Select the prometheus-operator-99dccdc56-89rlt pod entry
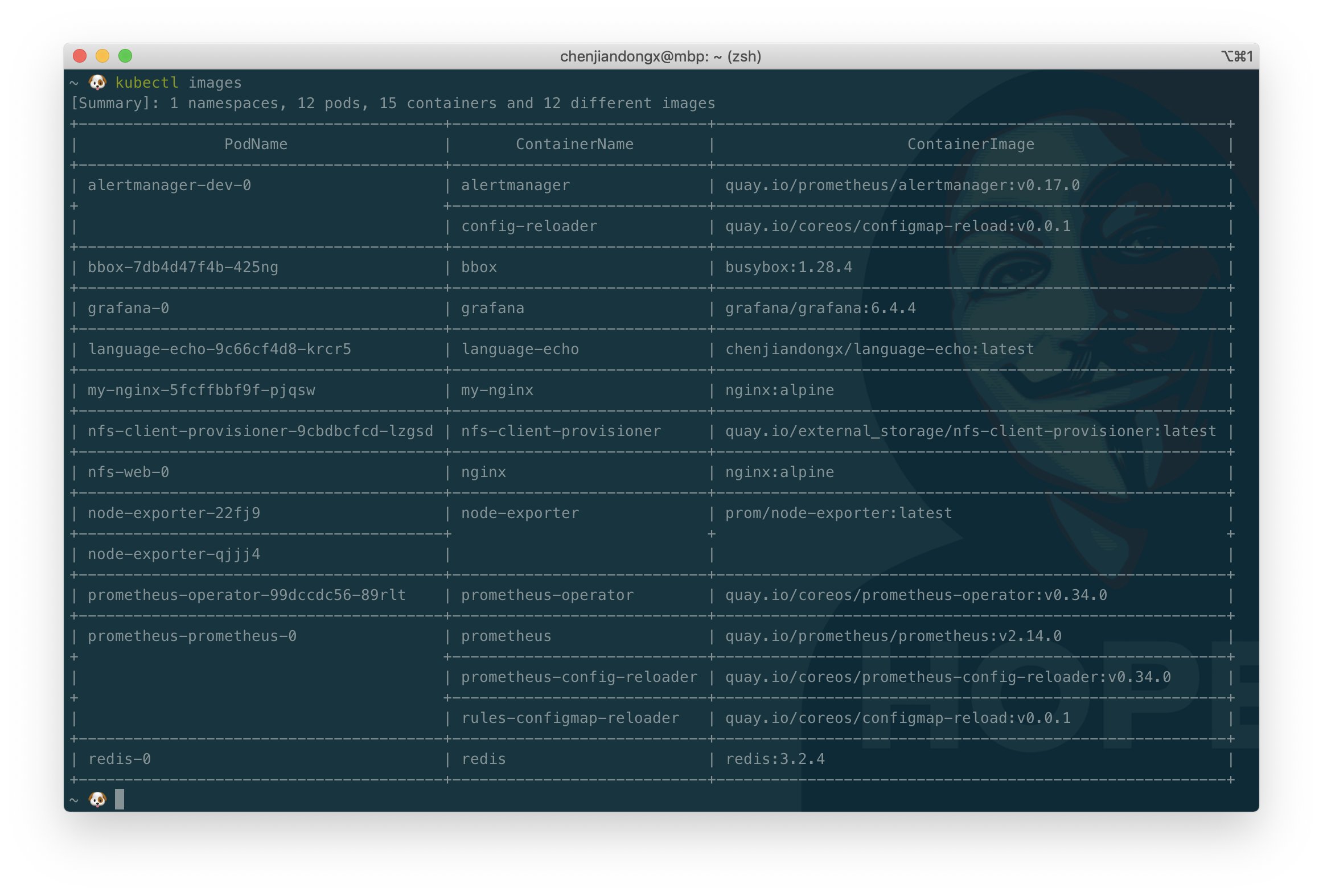The height and width of the screenshot is (896, 1323). pos(246,594)
